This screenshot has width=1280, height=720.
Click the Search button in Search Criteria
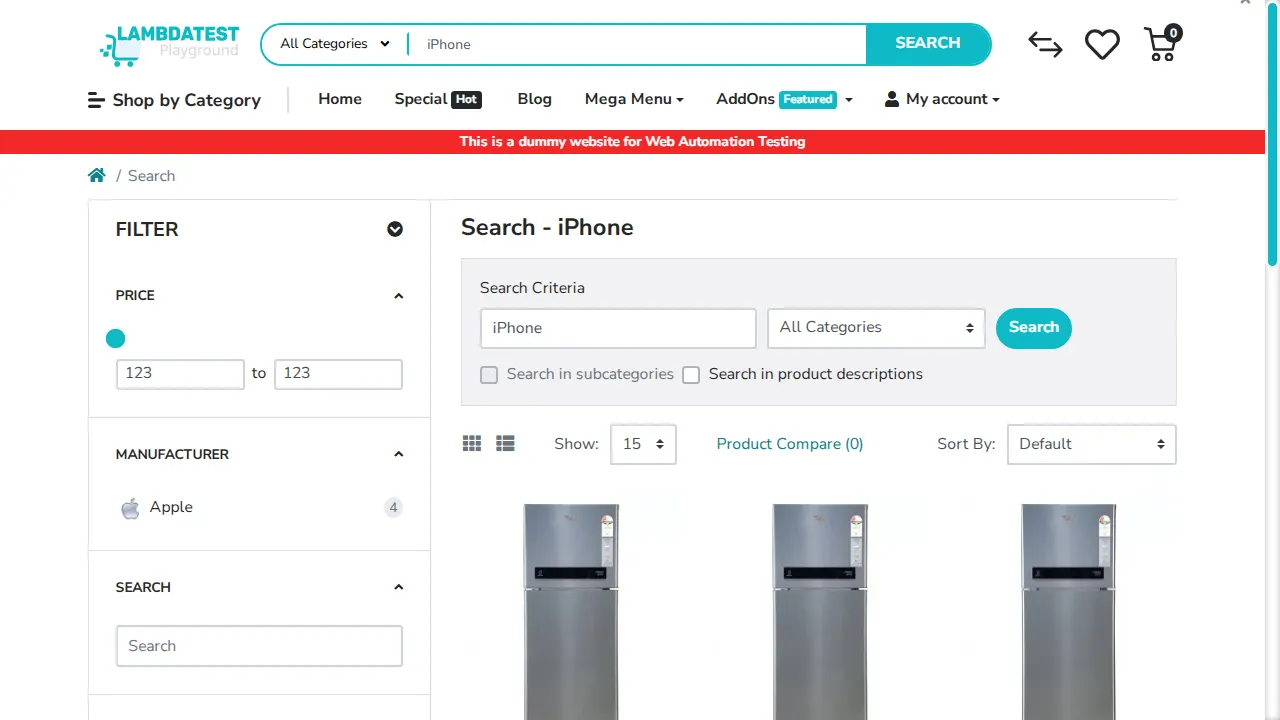click(1034, 328)
